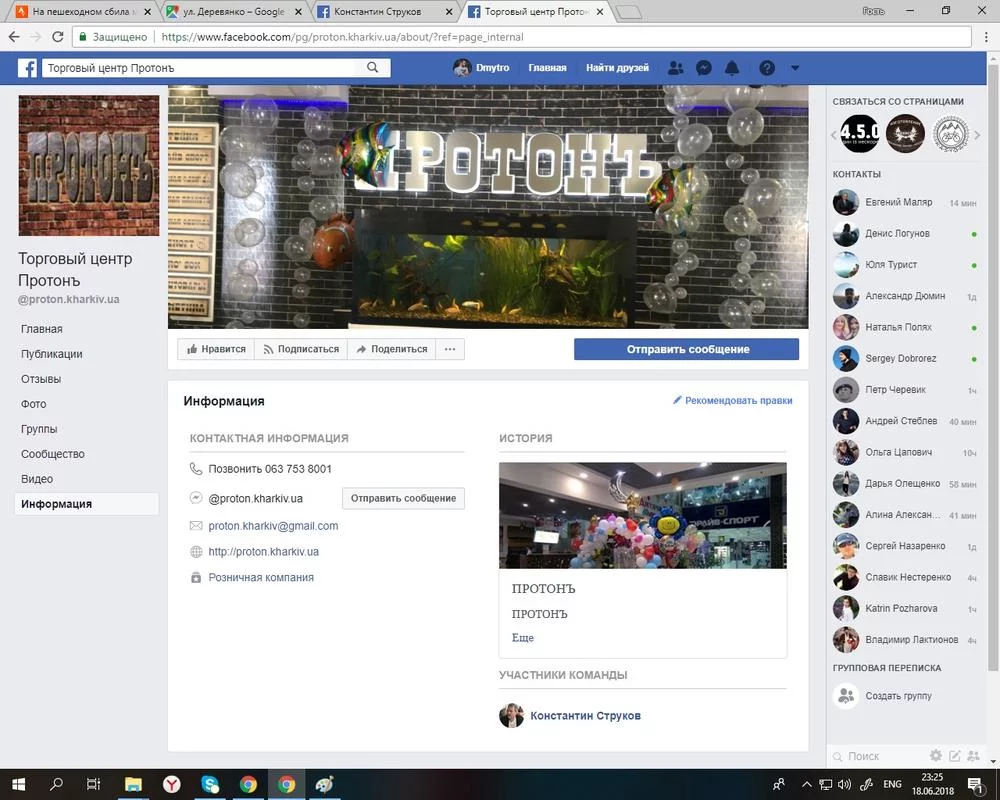
Task: Open the 4.5.0 page icon
Action: point(860,134)
